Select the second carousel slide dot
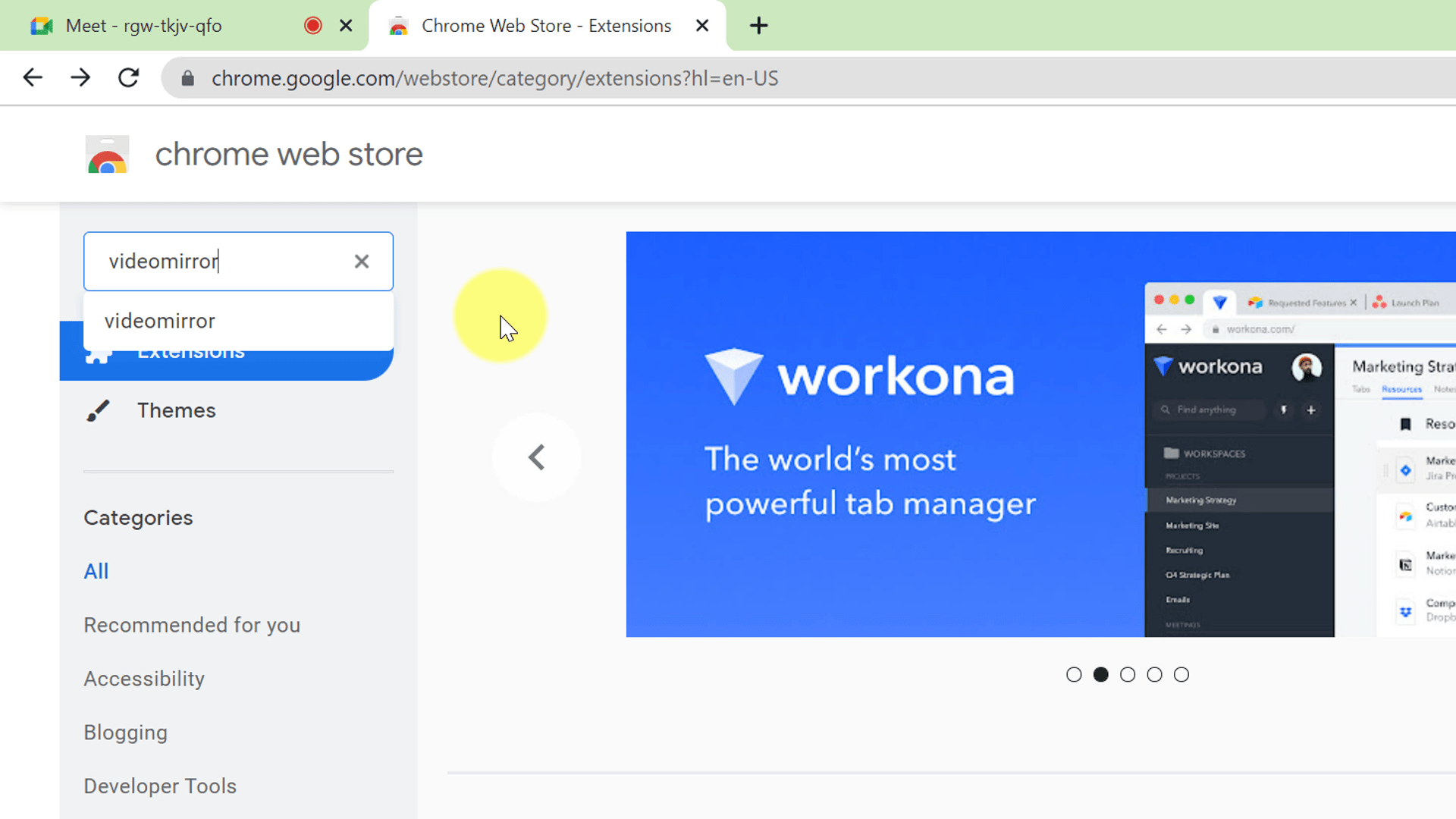 click(1101, 674)
